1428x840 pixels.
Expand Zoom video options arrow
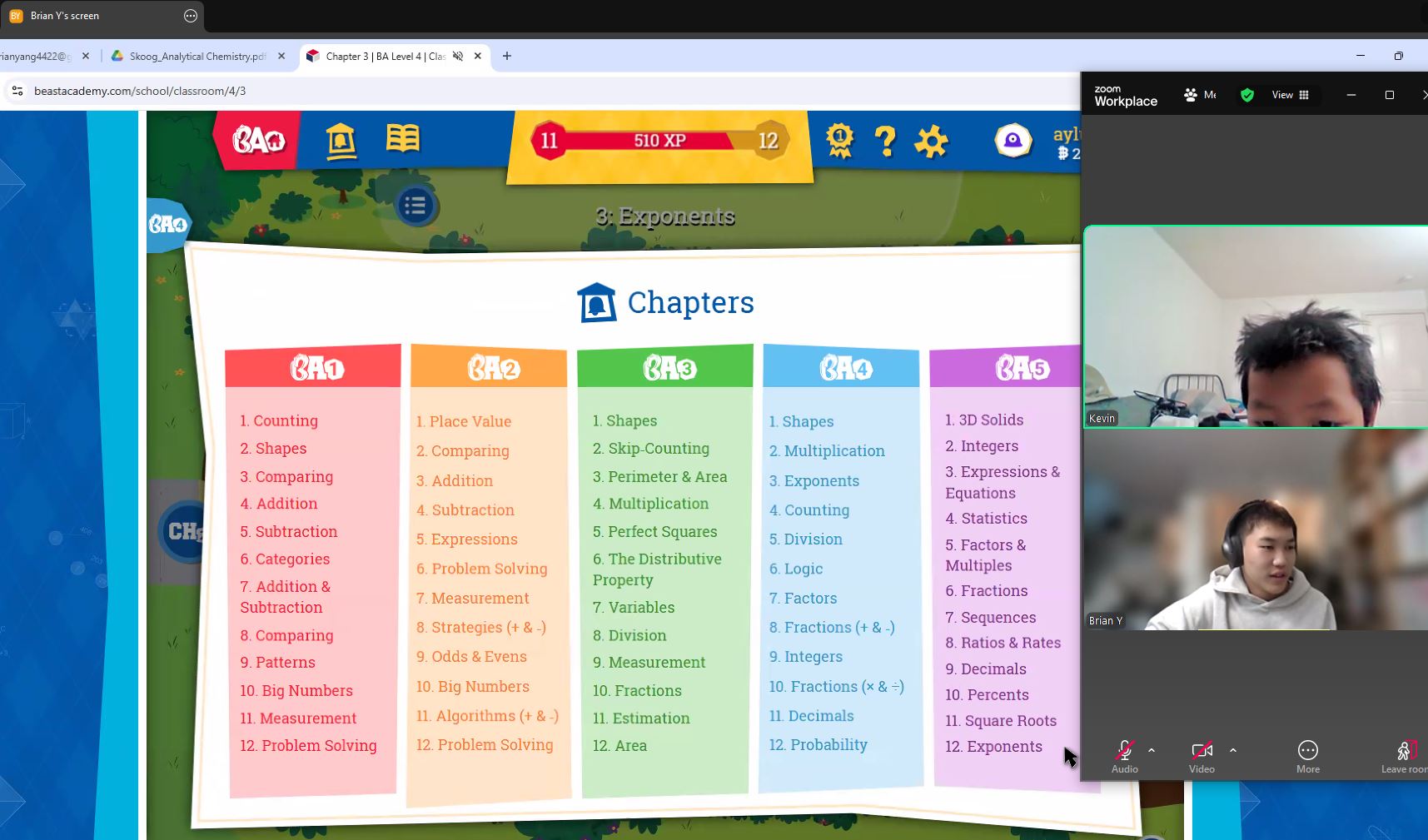point(1233,750)
